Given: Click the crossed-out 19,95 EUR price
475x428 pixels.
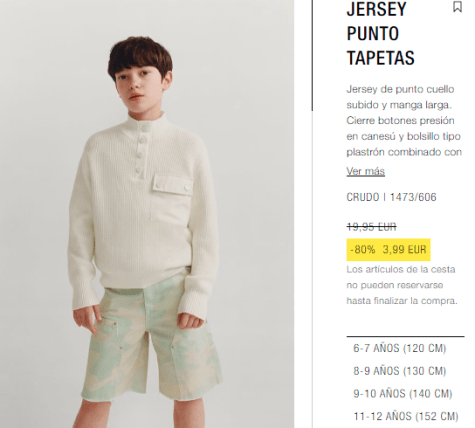Looking at the screenshot, I should (371, 227).
